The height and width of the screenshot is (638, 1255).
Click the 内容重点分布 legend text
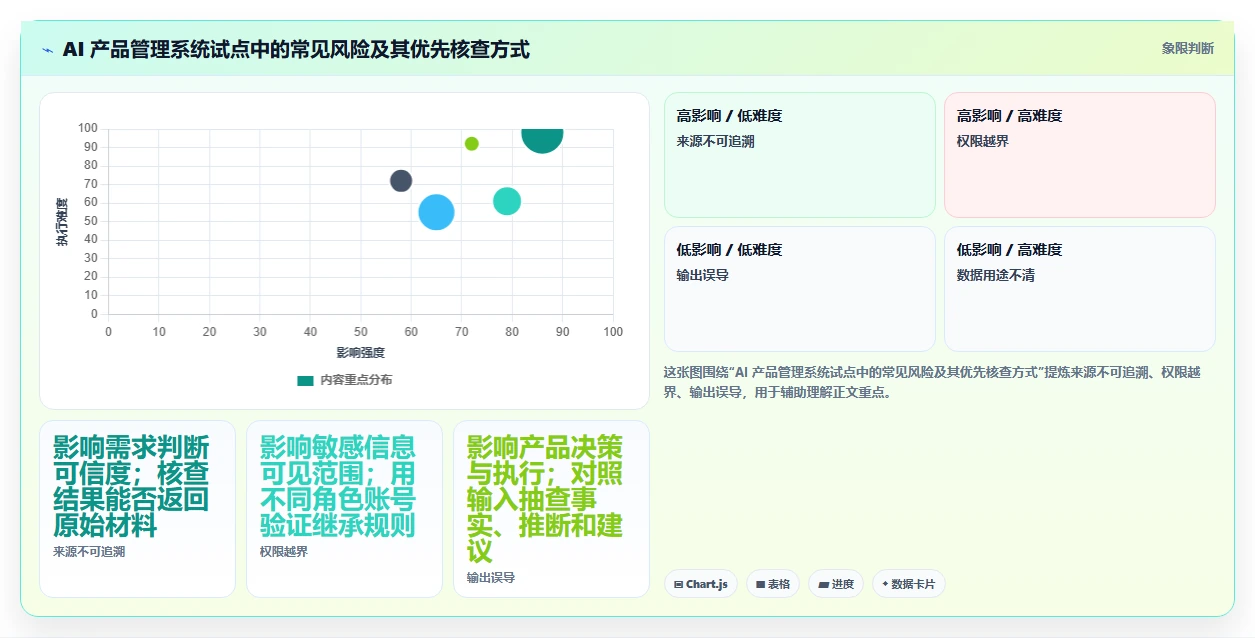tap(356, 380)
